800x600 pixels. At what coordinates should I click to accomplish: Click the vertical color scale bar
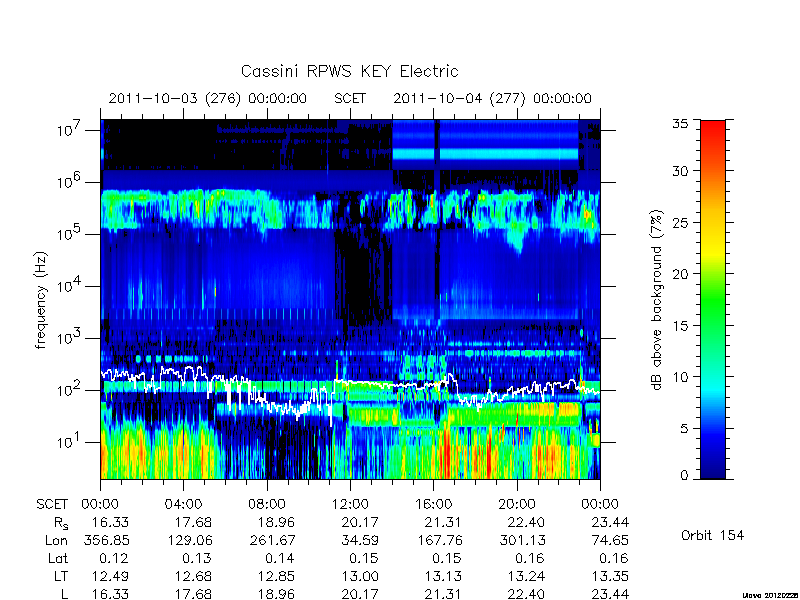click(713, 299)
